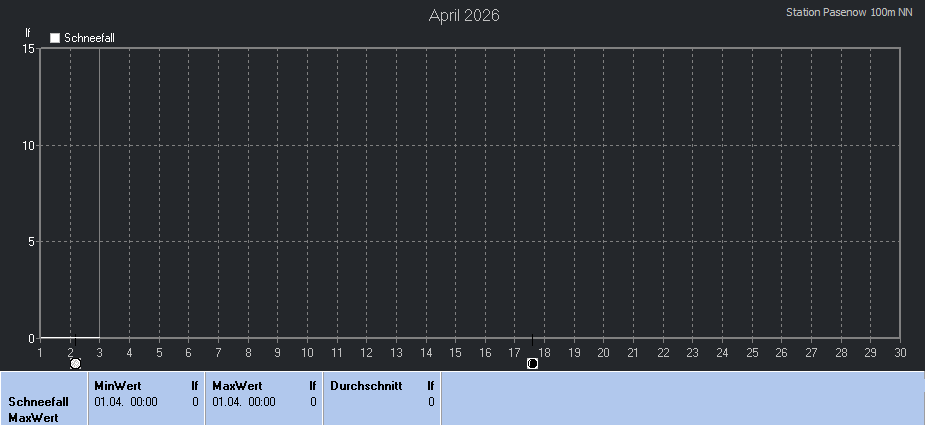Click the MinWert date 01.04. 00:00
Screen dimensions: 925x425
tap(126, 401)
